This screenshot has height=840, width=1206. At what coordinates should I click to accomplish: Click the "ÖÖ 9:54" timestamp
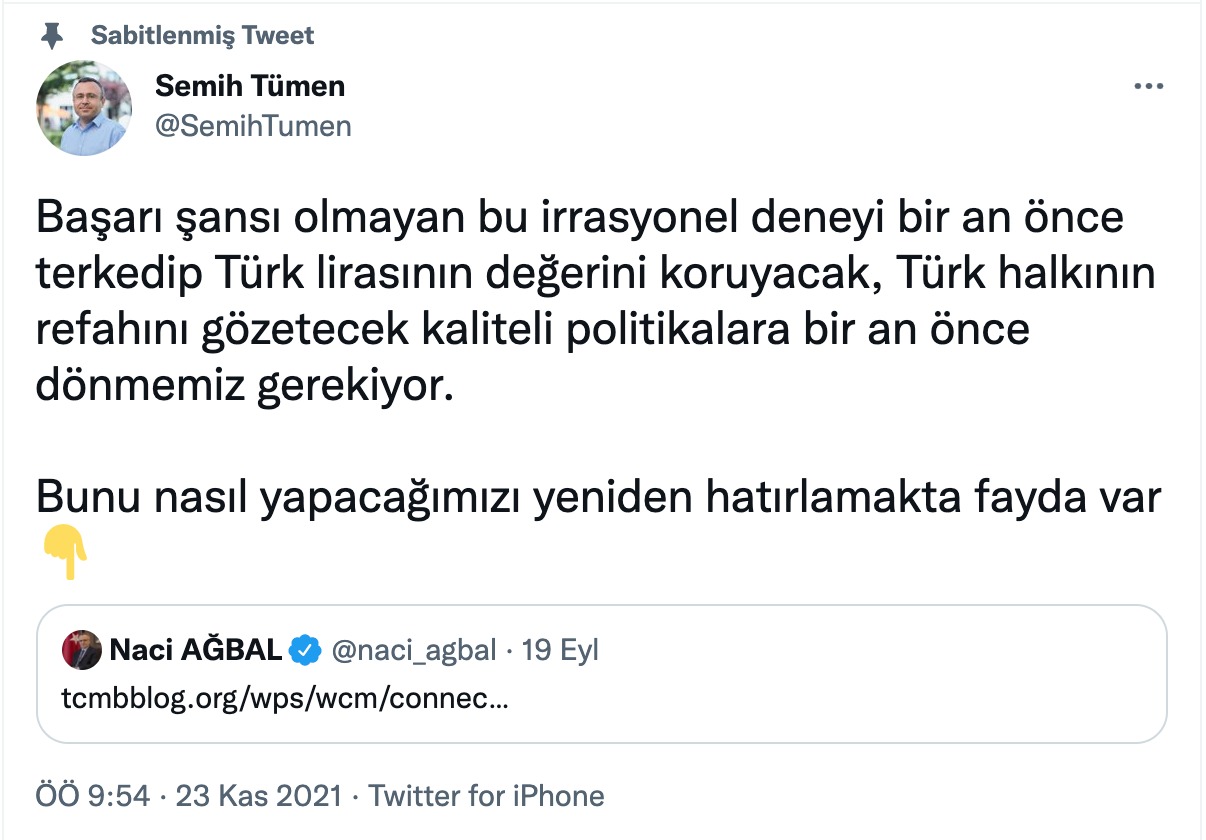[93, 797]
